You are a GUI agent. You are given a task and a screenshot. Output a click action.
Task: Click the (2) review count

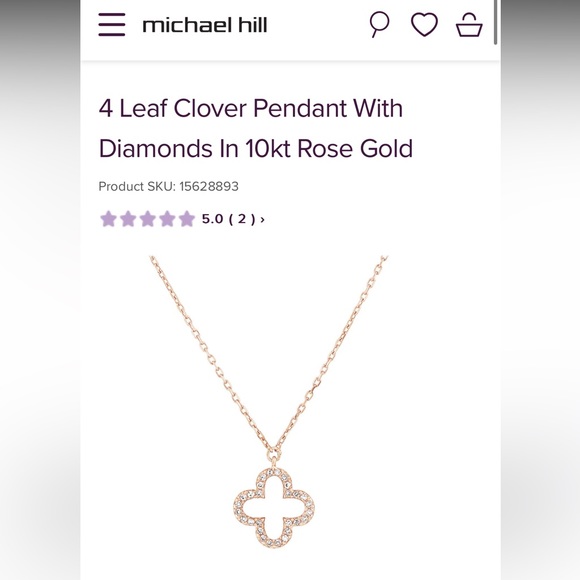click(x=242, y=219)
